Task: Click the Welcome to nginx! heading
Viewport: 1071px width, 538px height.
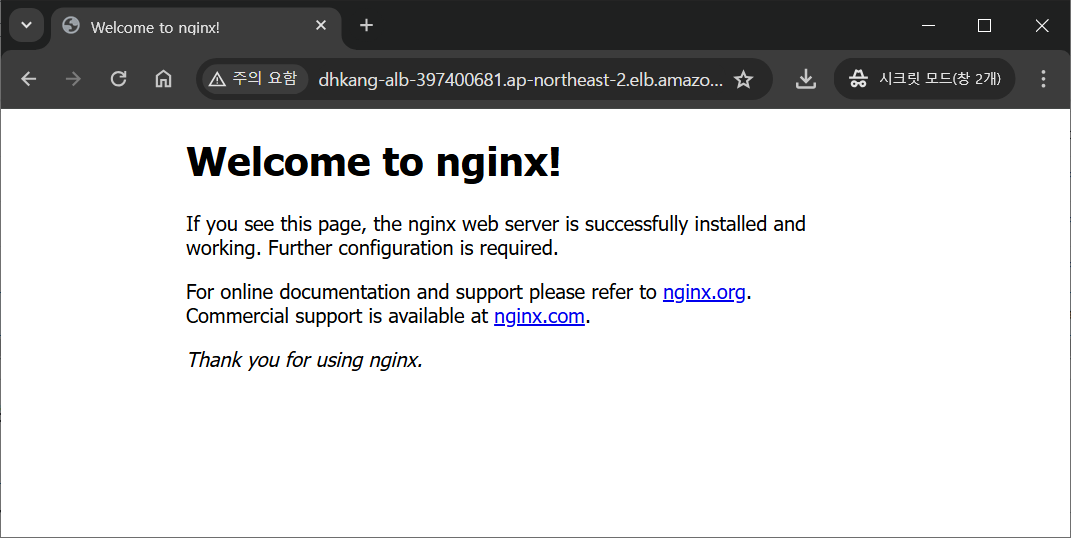Action: (x=374, y=162)
